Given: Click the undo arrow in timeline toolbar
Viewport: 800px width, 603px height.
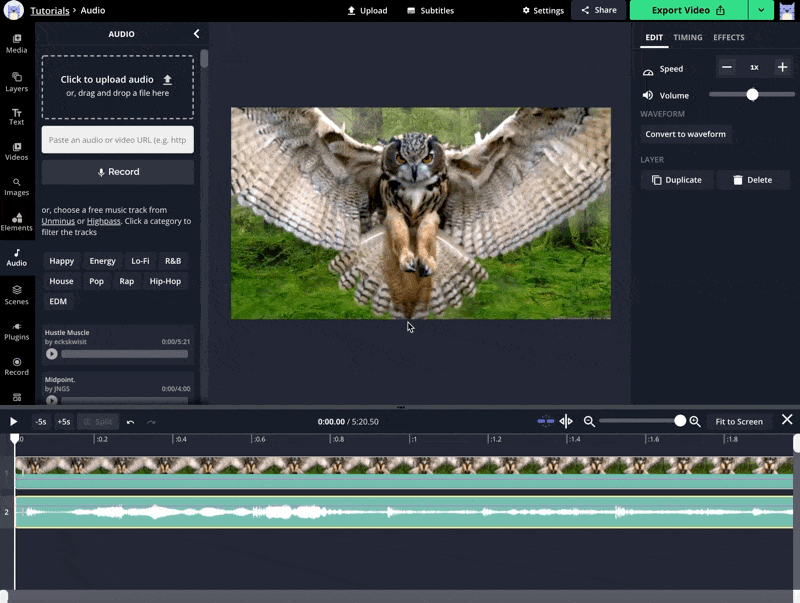Looking at the screenshot, I should click(x=130, y=422).
